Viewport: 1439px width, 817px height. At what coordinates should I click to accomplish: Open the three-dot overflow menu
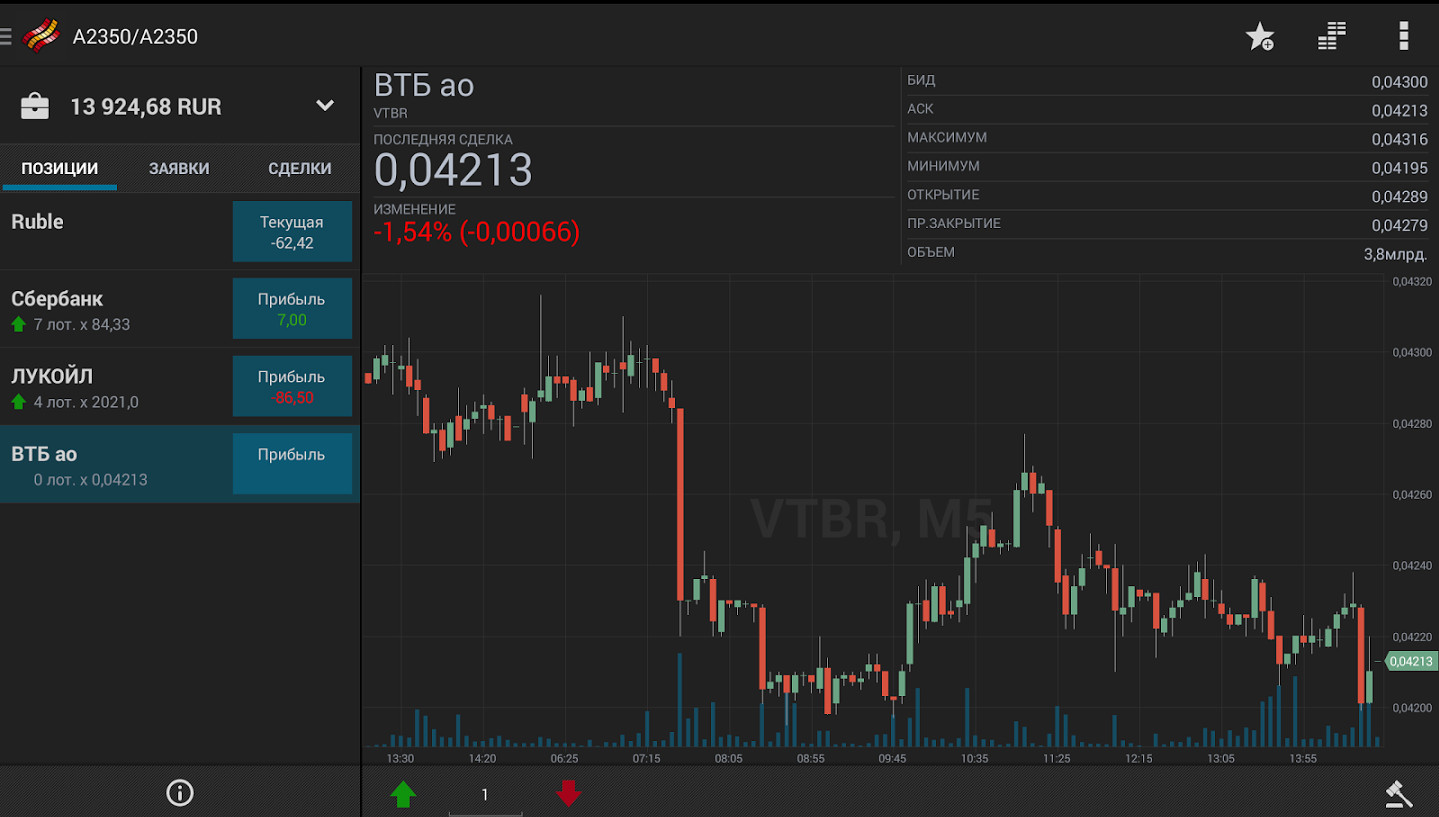click(1404, 37)
